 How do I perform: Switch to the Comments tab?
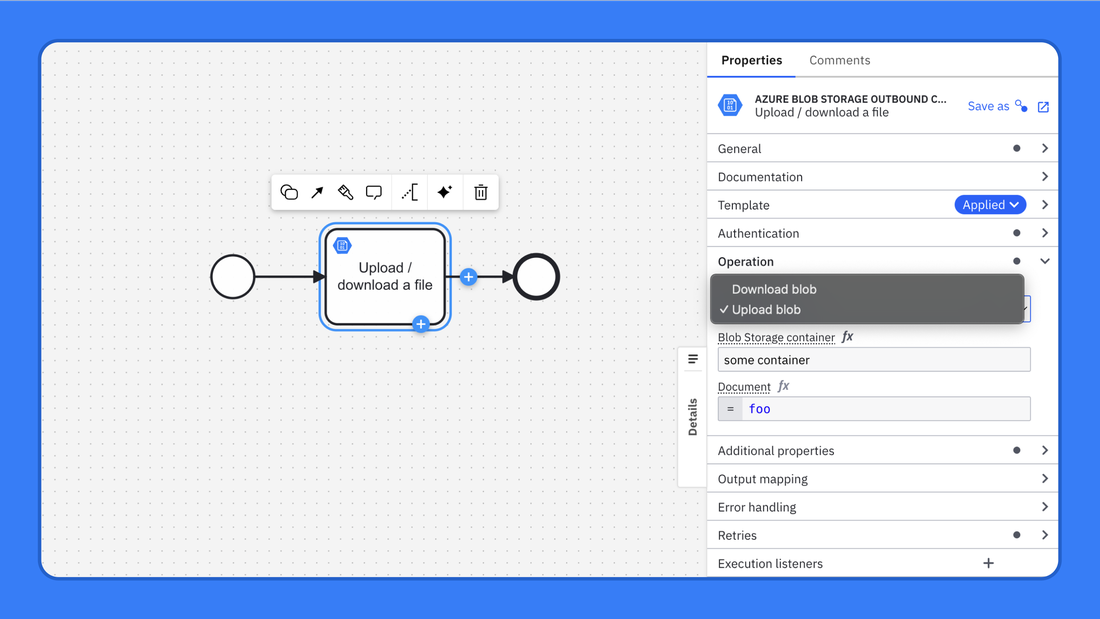point(839,60)
